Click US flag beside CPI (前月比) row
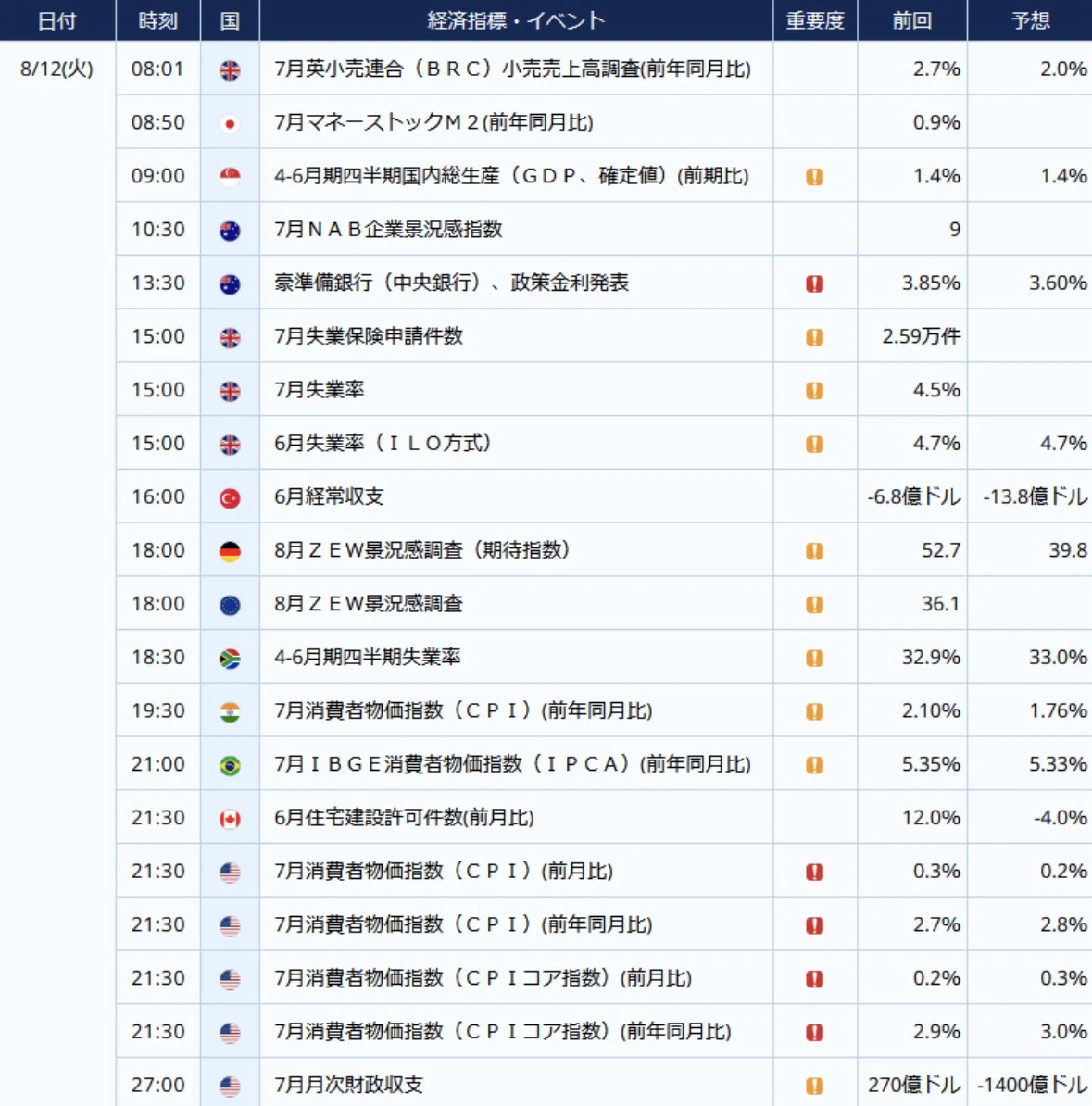The height and width of the screenshot is (1106, 1092). [230, 873]
